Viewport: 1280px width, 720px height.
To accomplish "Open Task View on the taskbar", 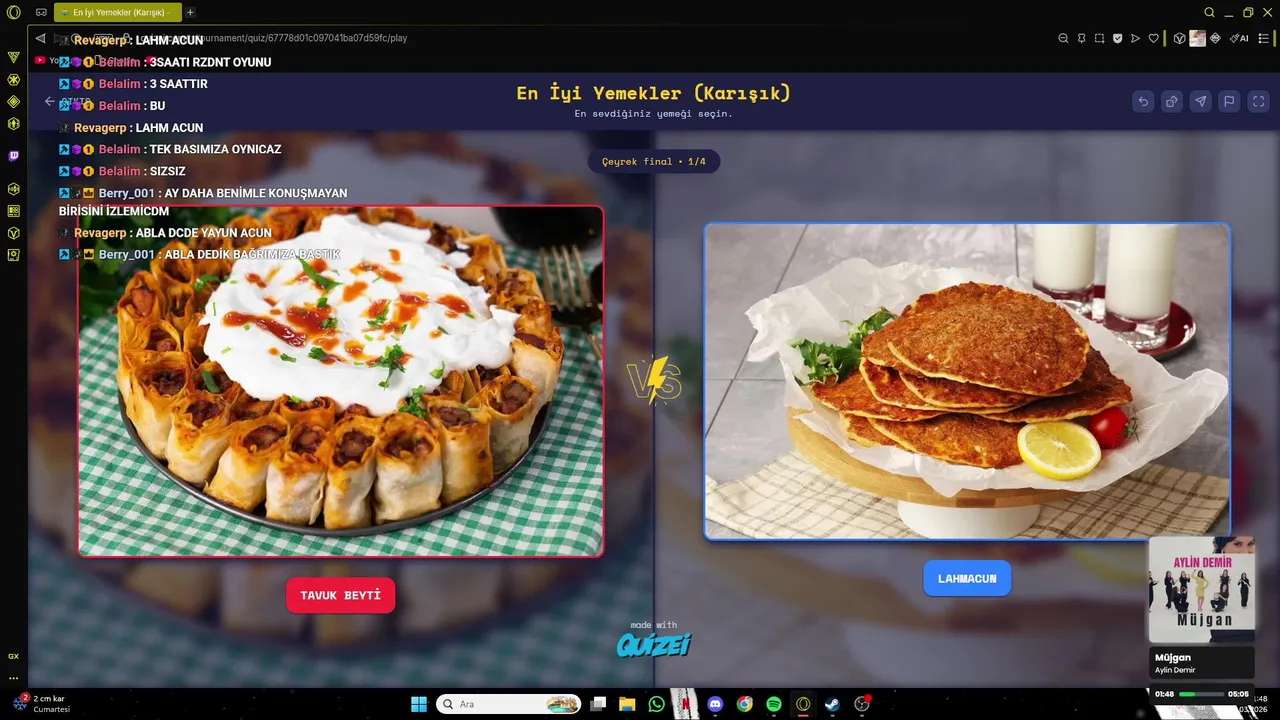I will pyautogui.click(x=598, y=704).
